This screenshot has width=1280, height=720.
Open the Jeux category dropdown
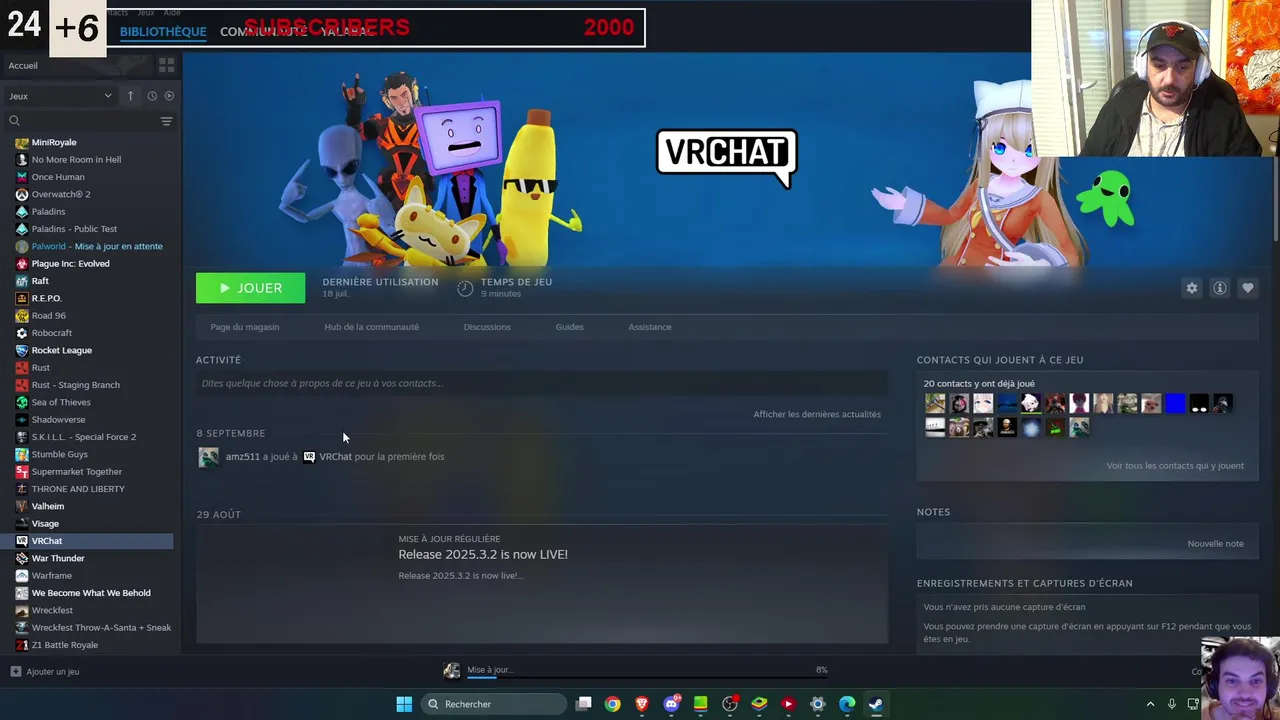[60, 96]
